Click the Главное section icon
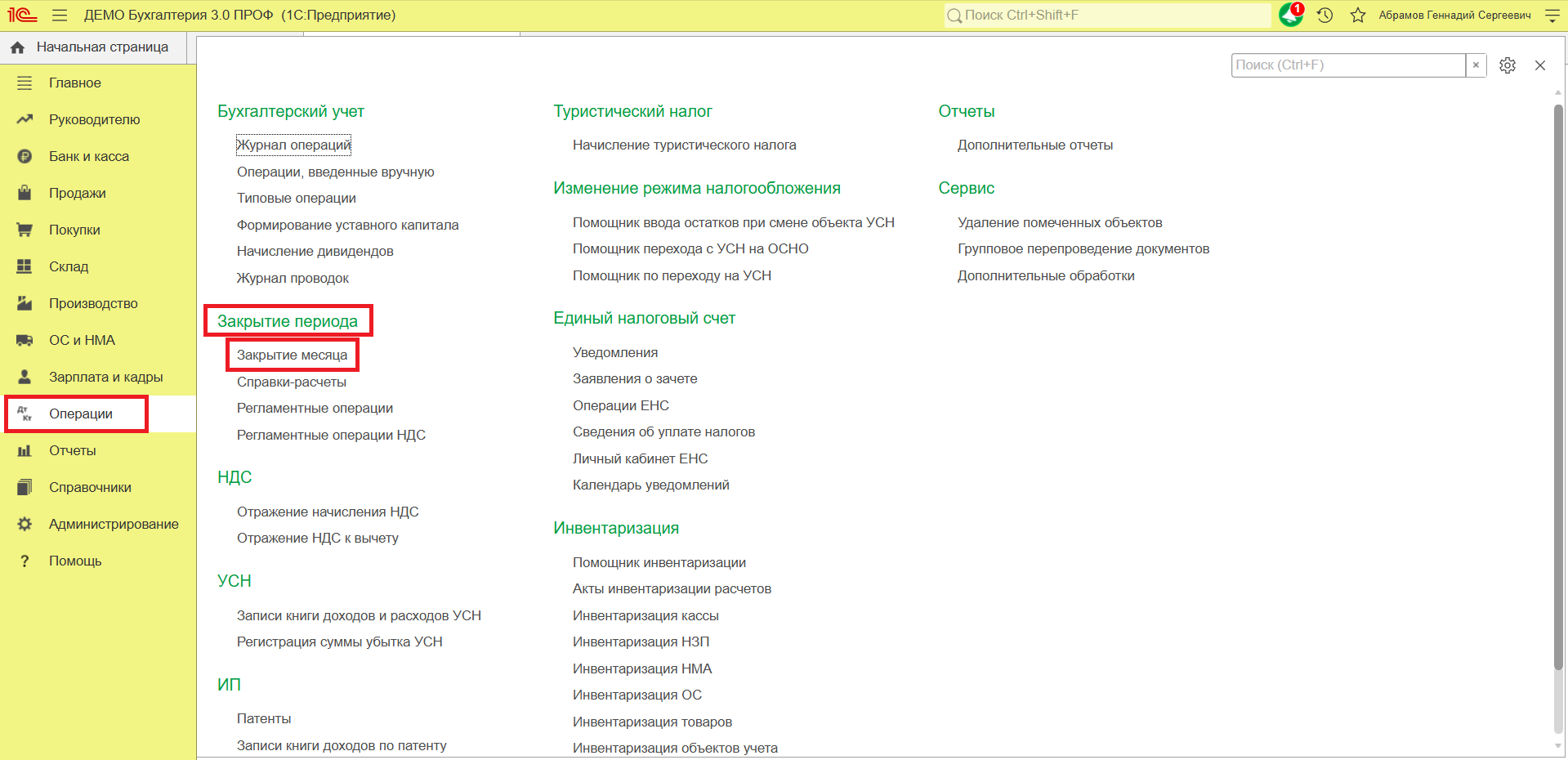 coord(25,83)
